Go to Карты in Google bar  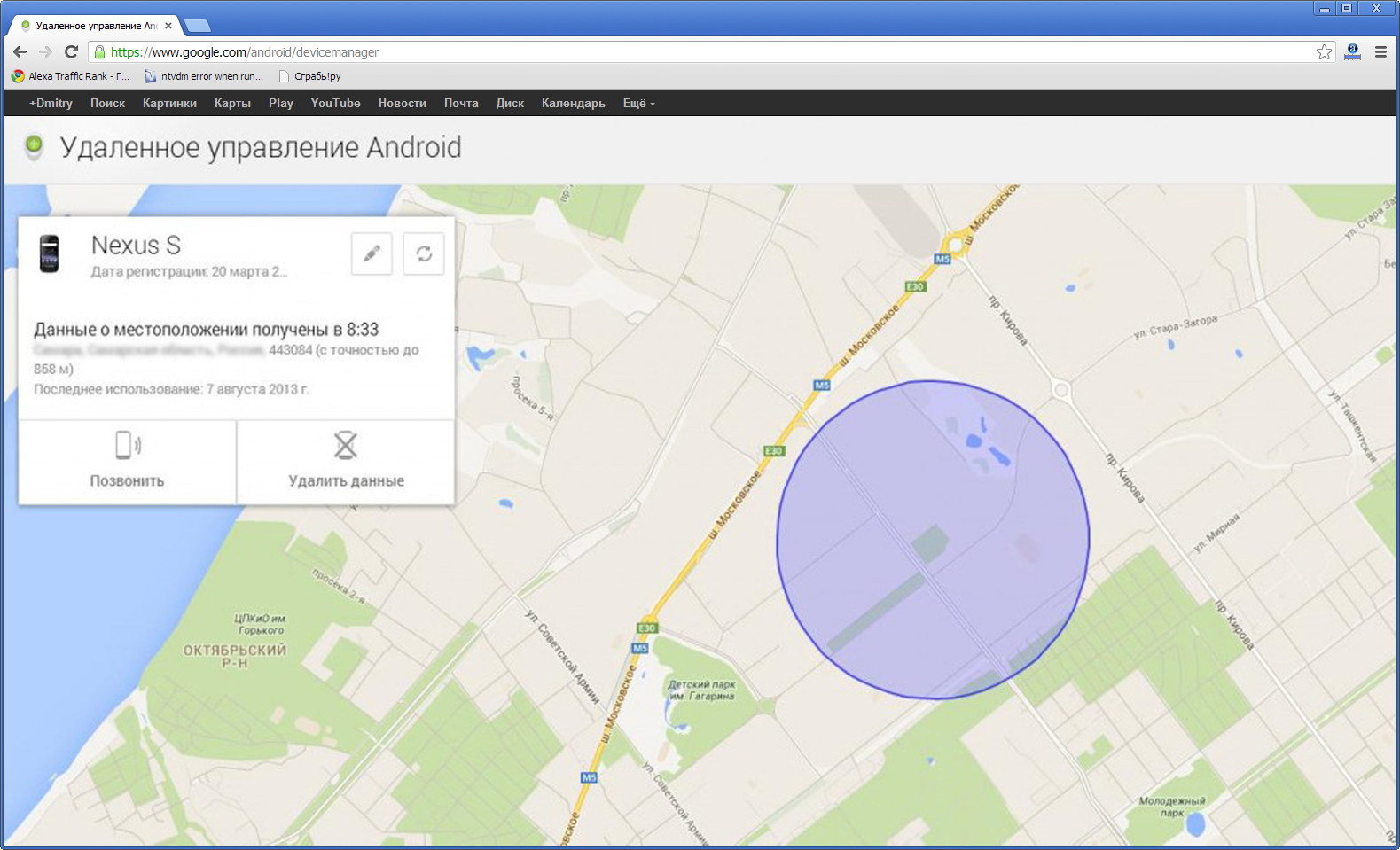(232, 103)
